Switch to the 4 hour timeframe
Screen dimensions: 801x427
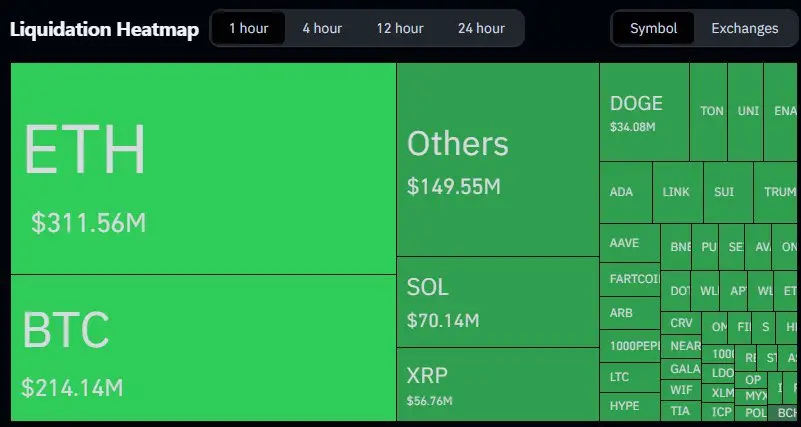click(322, 28)
